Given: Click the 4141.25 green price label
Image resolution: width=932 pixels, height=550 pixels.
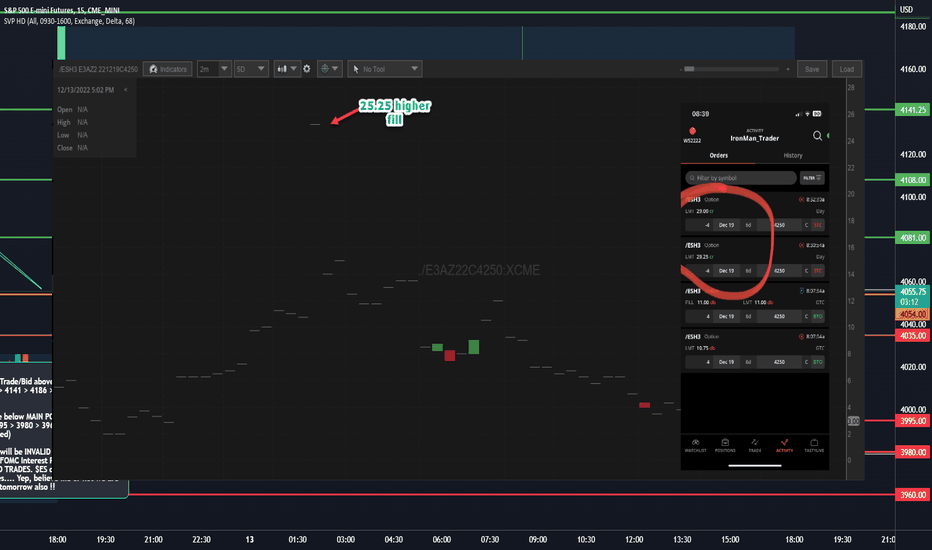Looking at the screenshot, I should 912,110.
